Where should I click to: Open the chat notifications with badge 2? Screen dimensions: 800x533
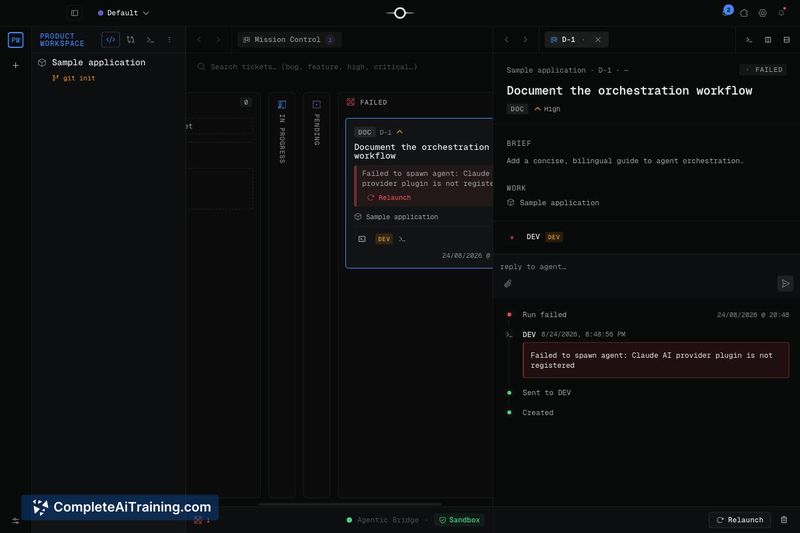click(x=728, y=11)
